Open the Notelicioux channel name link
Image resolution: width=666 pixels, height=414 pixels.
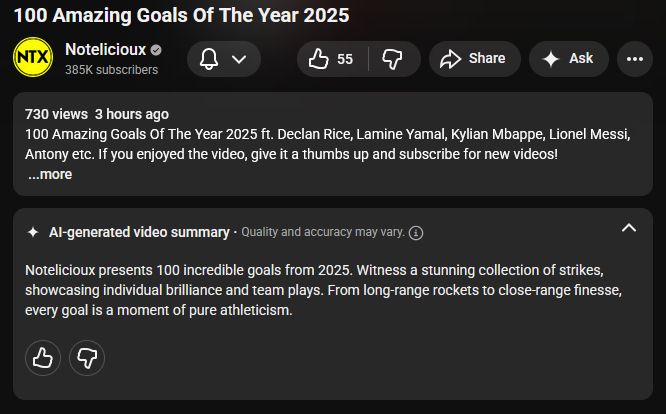[x=105, y=50]
